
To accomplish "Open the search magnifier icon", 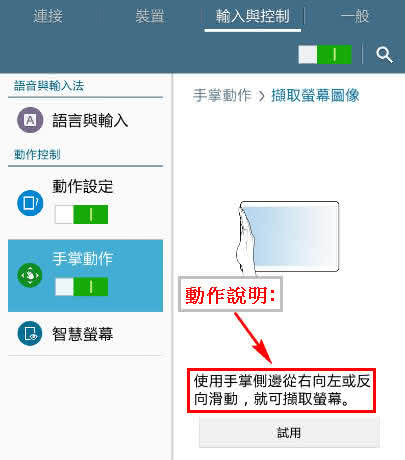I will (x=384, y=55).
